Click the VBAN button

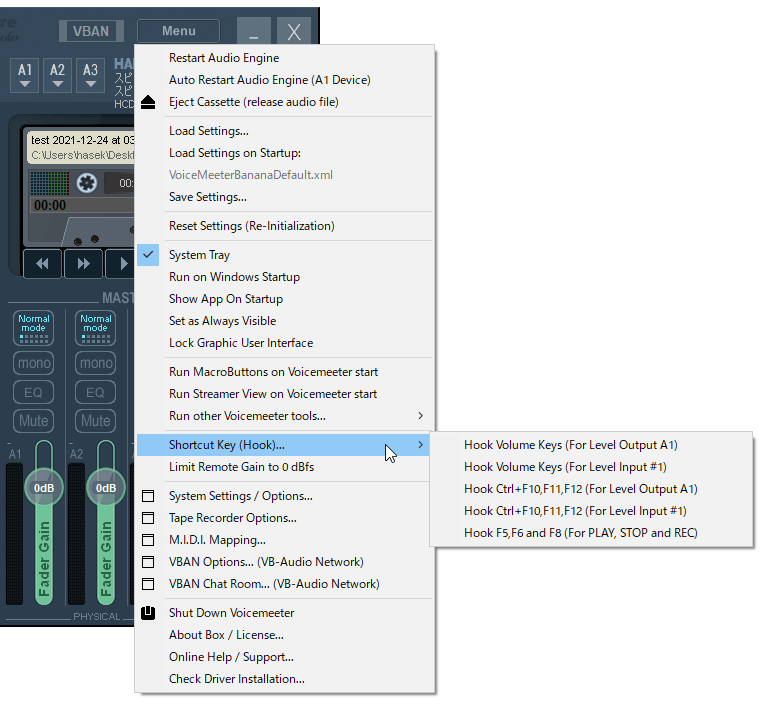click(91, 31)
